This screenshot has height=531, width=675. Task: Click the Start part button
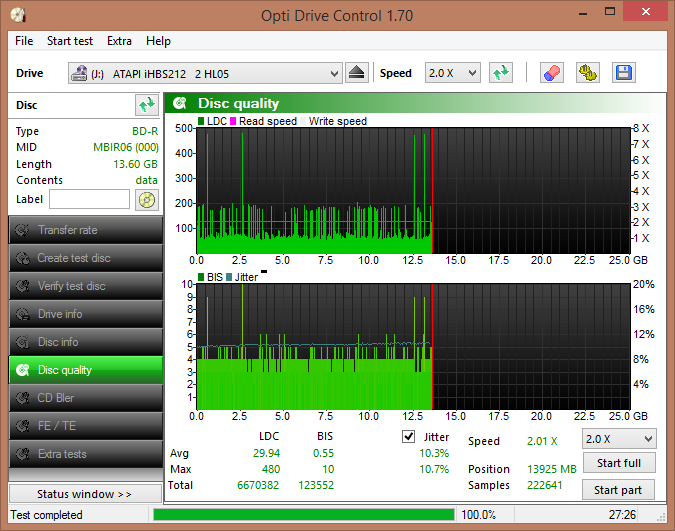click(618, 490)
